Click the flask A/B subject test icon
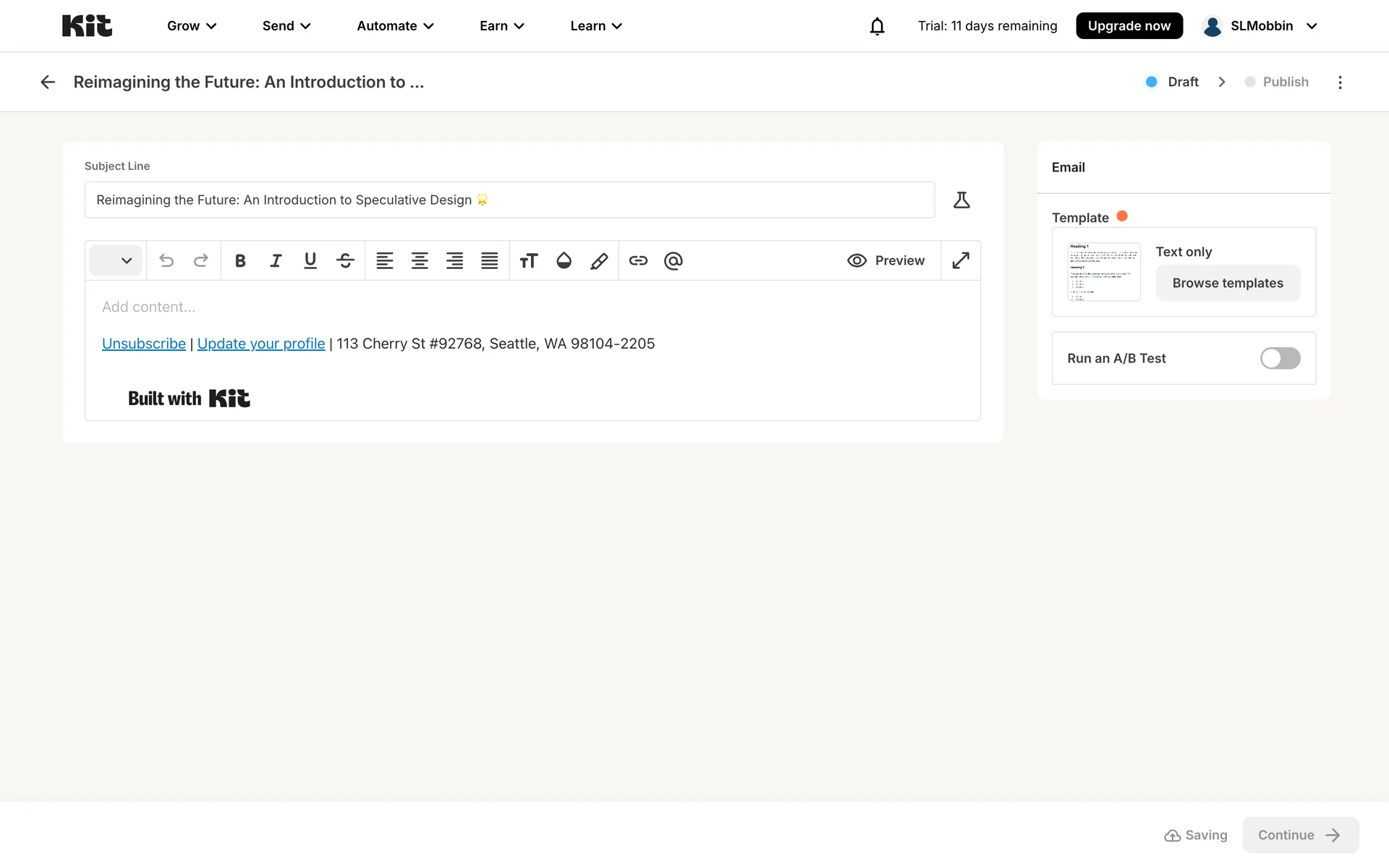 tap(961, 200)
